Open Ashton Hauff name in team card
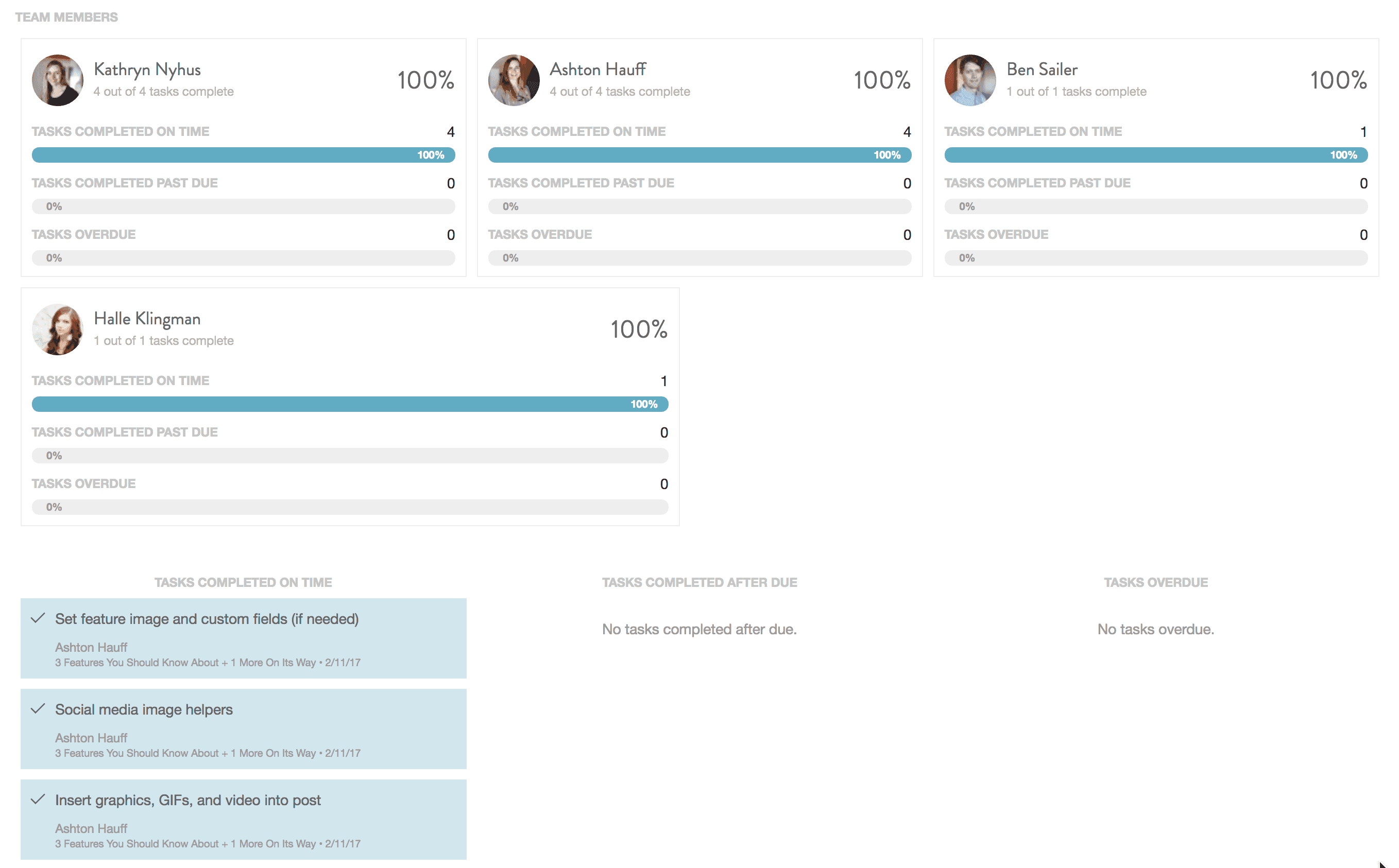This screenshot has height=868, width=1399. pyautogui.click(x=598, y=70)
